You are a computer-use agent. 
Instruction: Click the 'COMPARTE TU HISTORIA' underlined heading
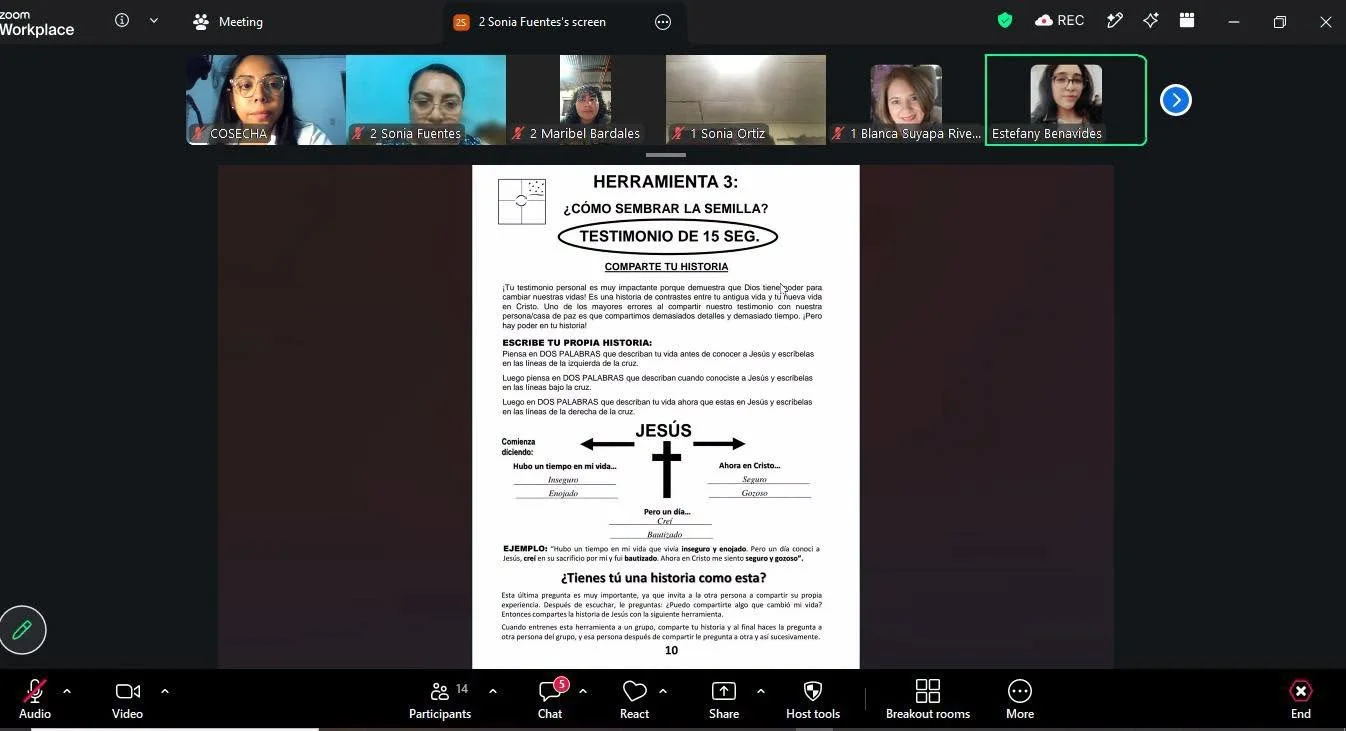pos(666,267)
